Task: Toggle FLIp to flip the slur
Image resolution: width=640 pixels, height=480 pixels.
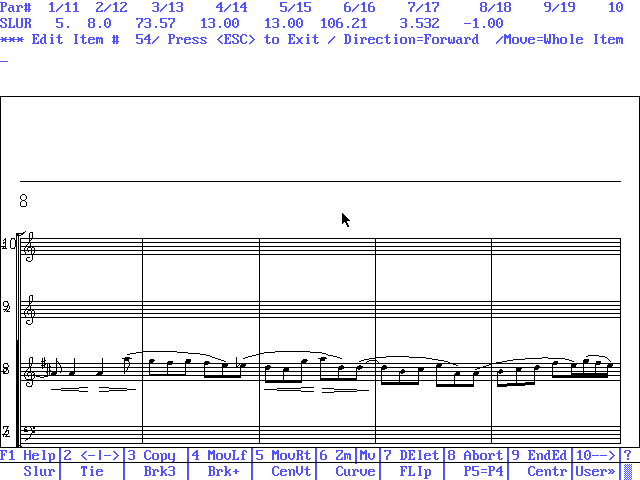Action: coord(415,471)
